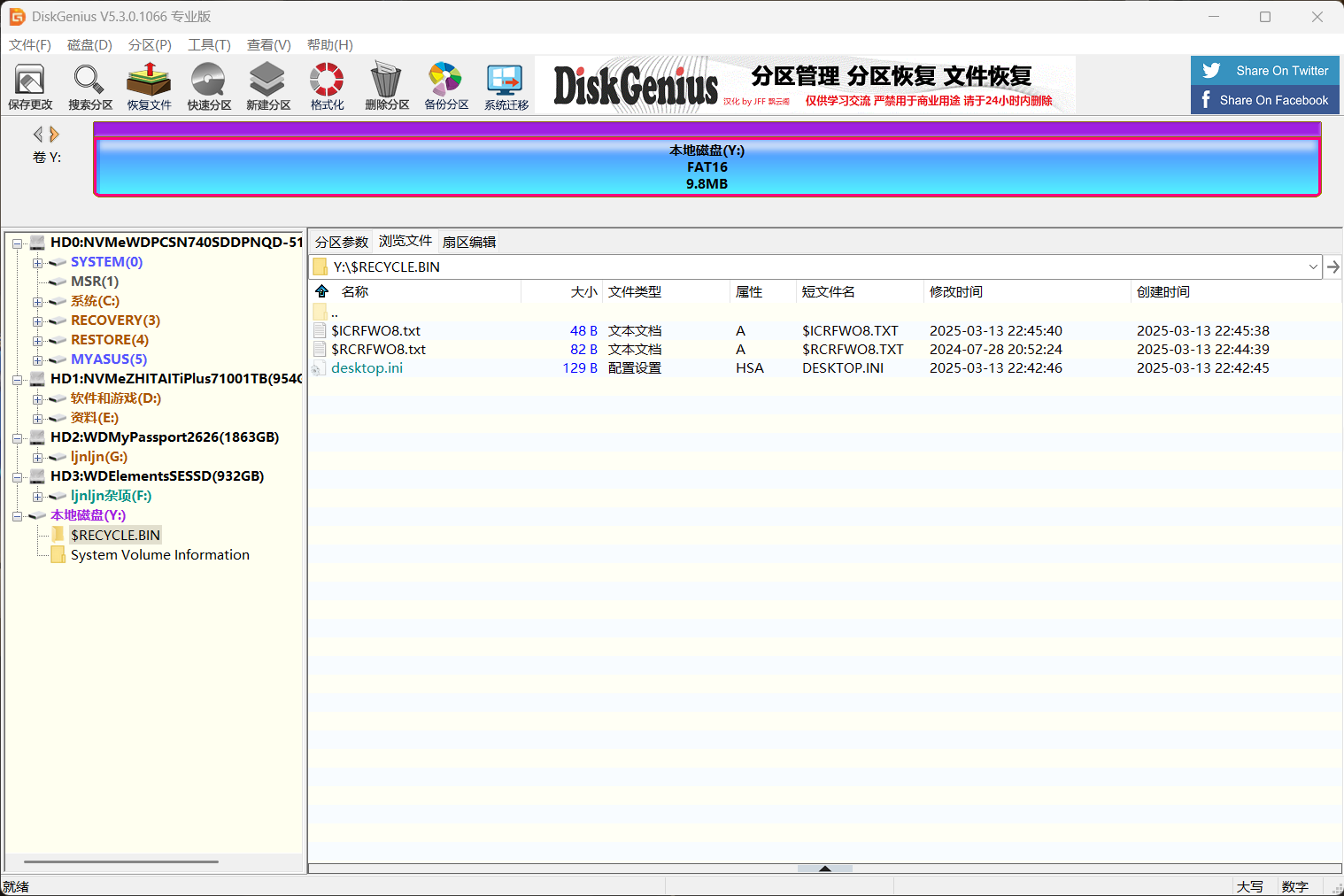Select the 资料(E:) partition in tree
1344x896 pixels.
[95, 417]
